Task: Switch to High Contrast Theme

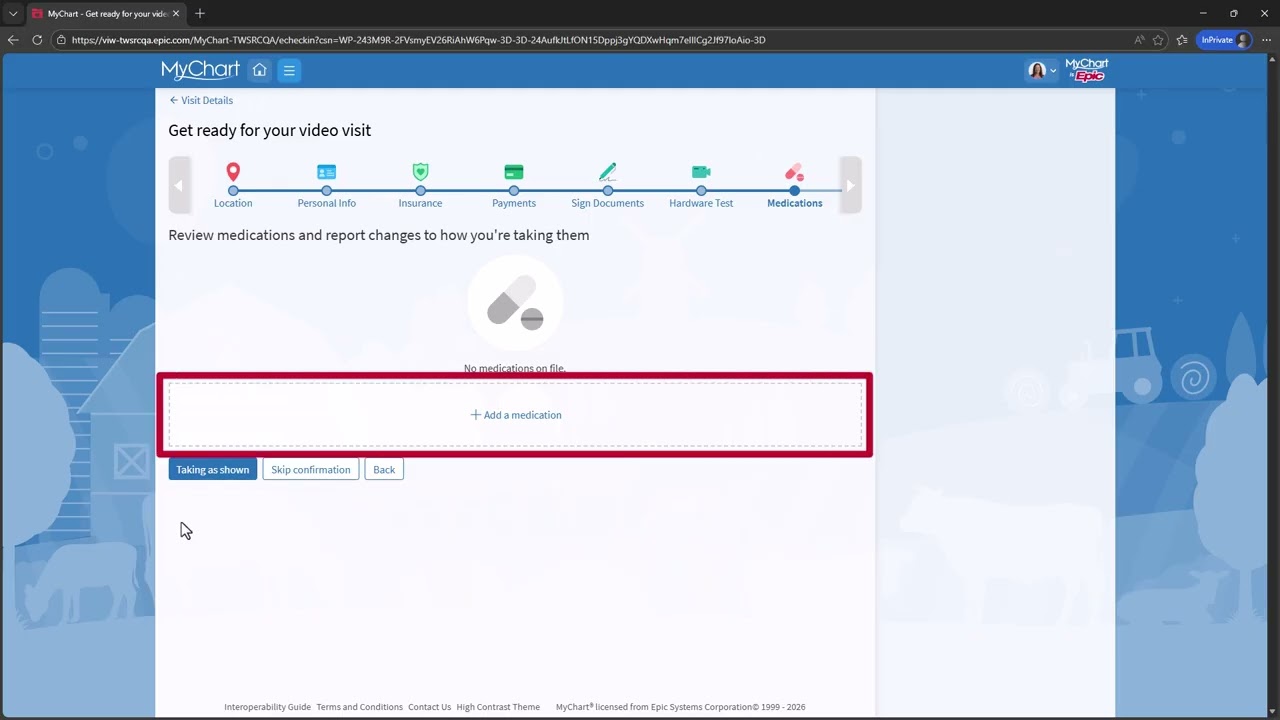Action: coord(498,707)
